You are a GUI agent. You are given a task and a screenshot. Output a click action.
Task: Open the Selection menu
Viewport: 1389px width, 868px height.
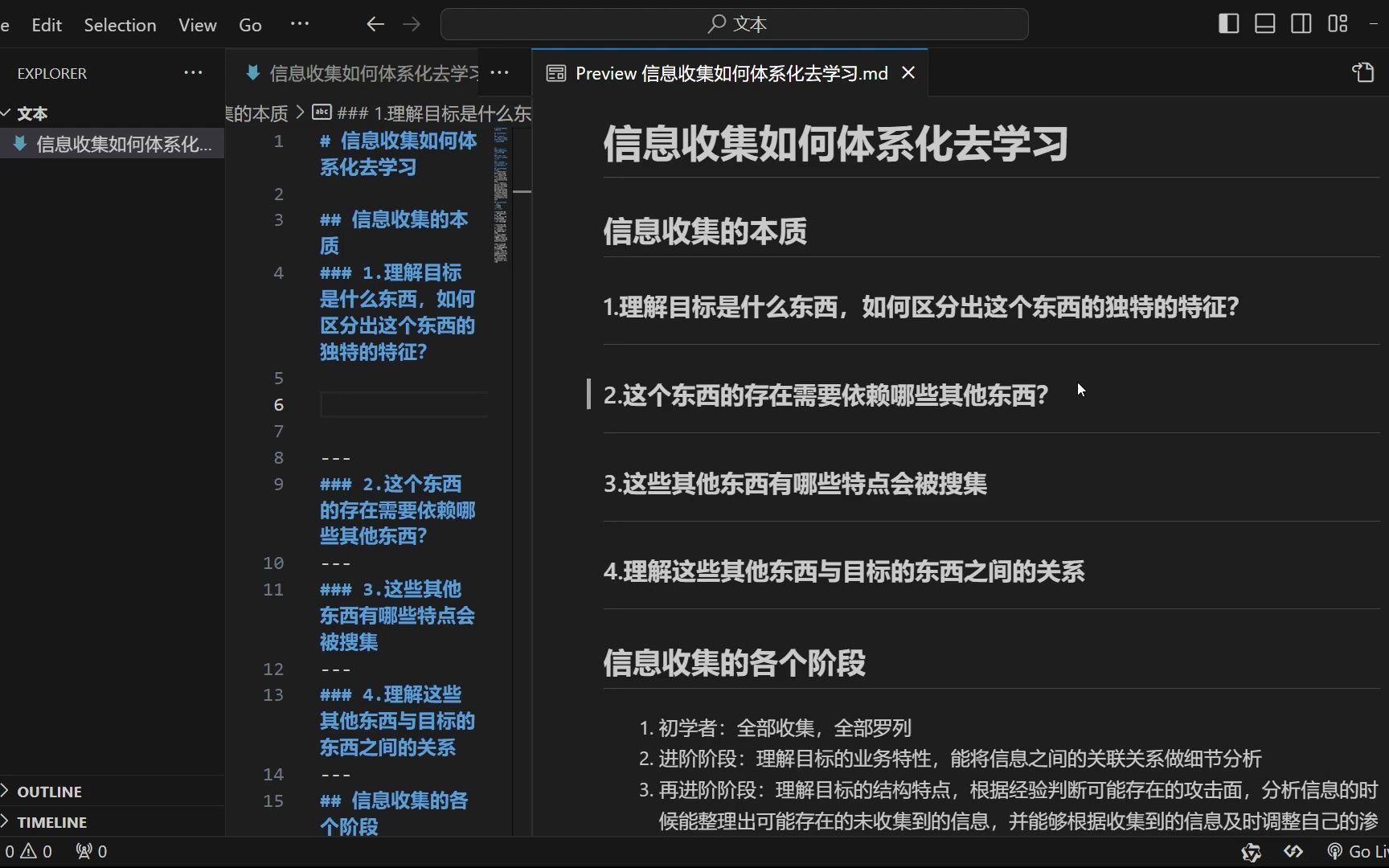tap(120, 25)
